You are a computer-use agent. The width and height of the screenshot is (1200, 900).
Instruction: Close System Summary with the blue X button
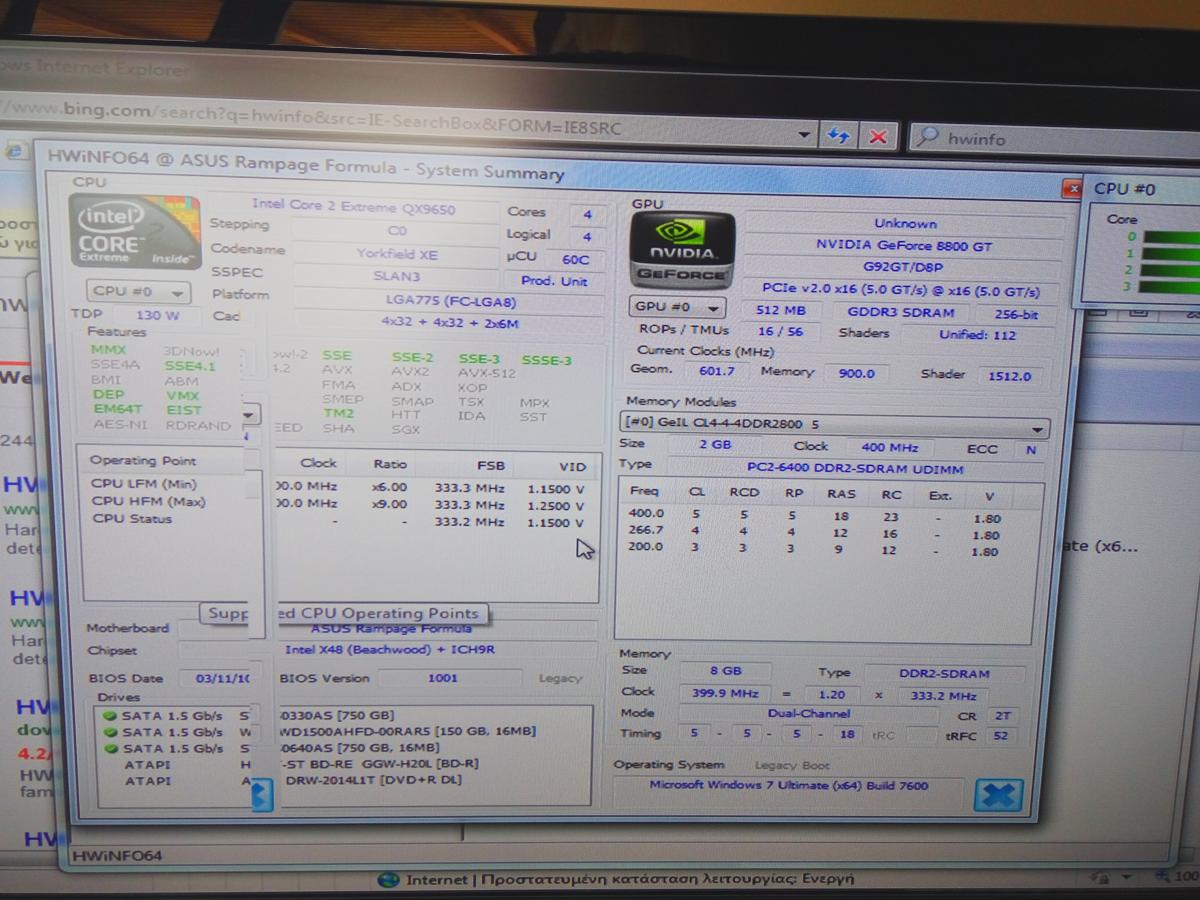point(998,795)
